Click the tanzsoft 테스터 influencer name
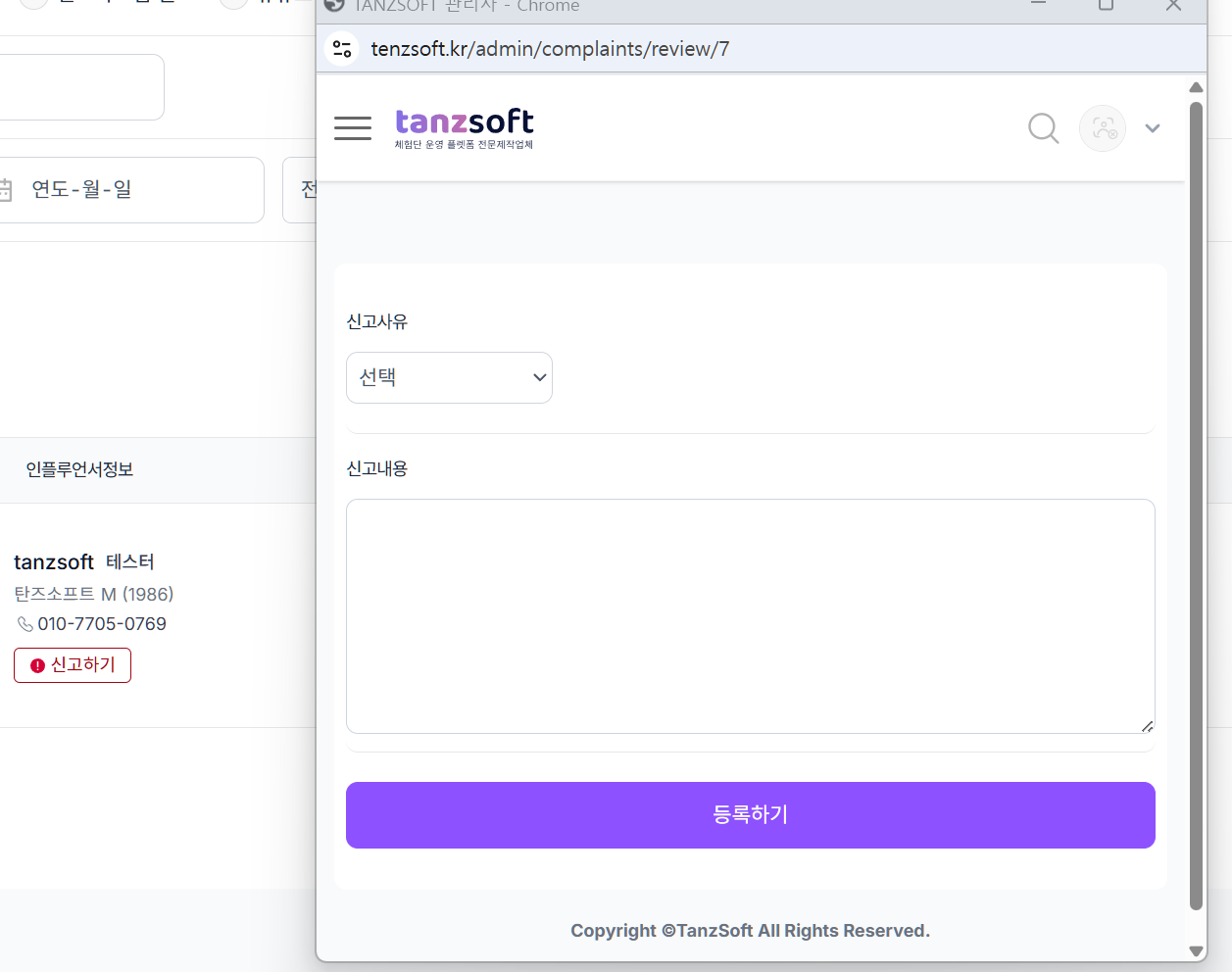Screen dimensions: 1232x972 click(84, 562)
